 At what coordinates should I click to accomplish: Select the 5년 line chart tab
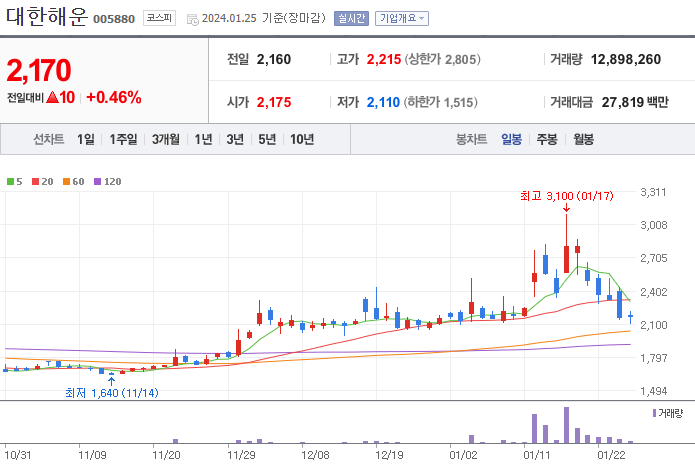pyautogui.click(x=267, y=140)
